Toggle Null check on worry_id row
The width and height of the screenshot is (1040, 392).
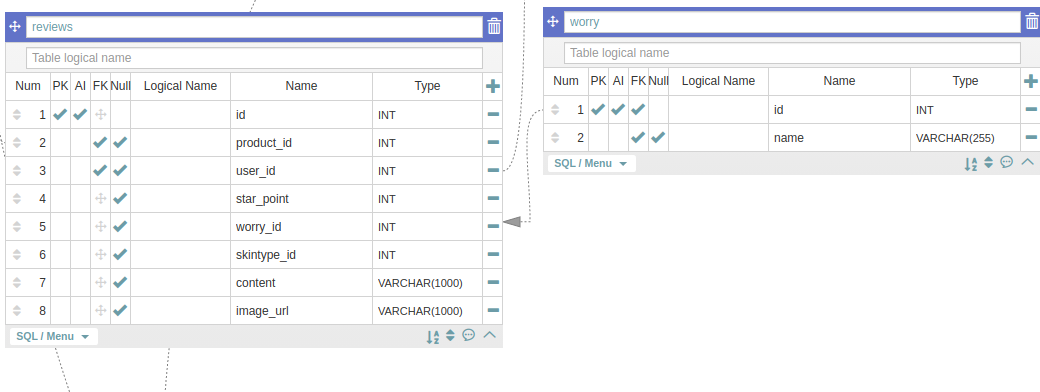[120, 226]
